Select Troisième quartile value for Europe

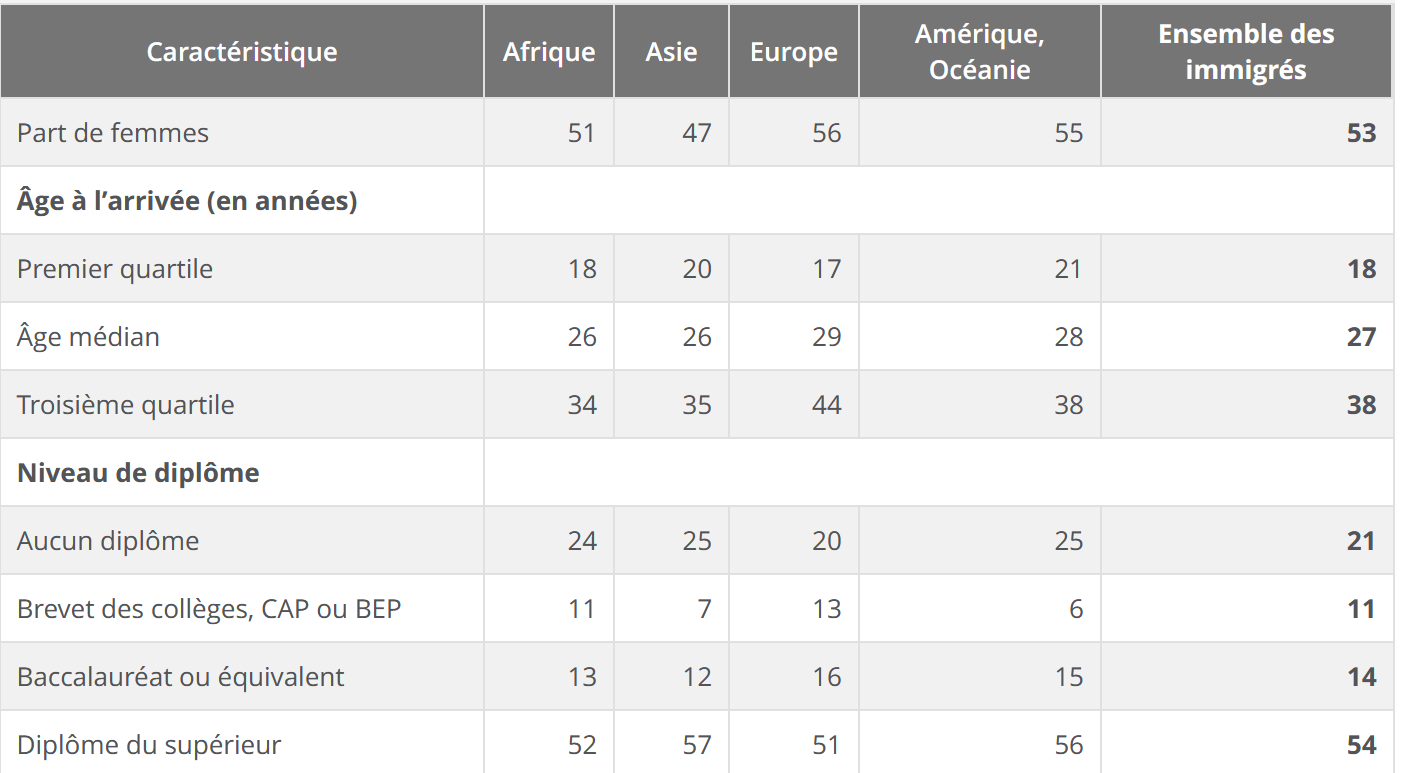(x=826, y=405)
